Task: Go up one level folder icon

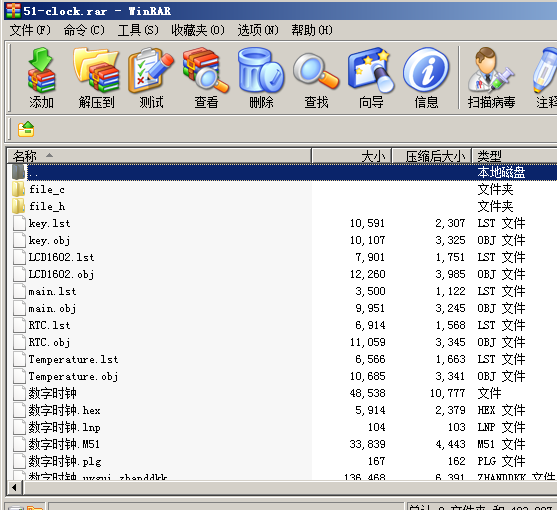Action: point(26,129)
